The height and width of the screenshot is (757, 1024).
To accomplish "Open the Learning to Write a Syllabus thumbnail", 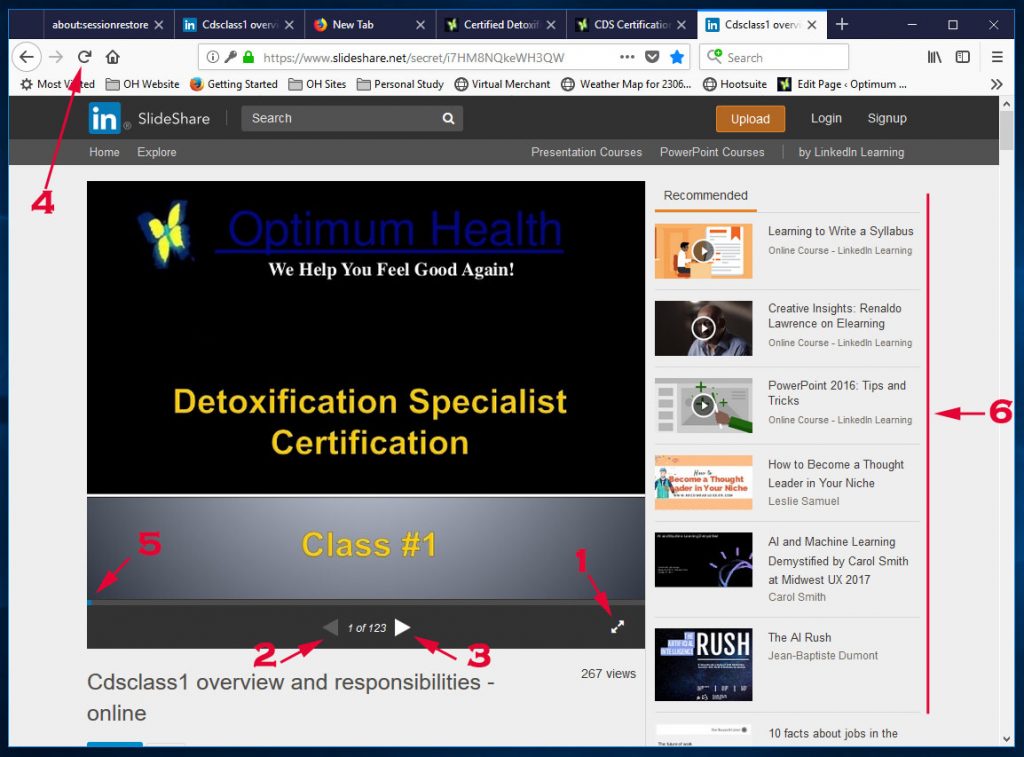I will (x=703, y=249).
